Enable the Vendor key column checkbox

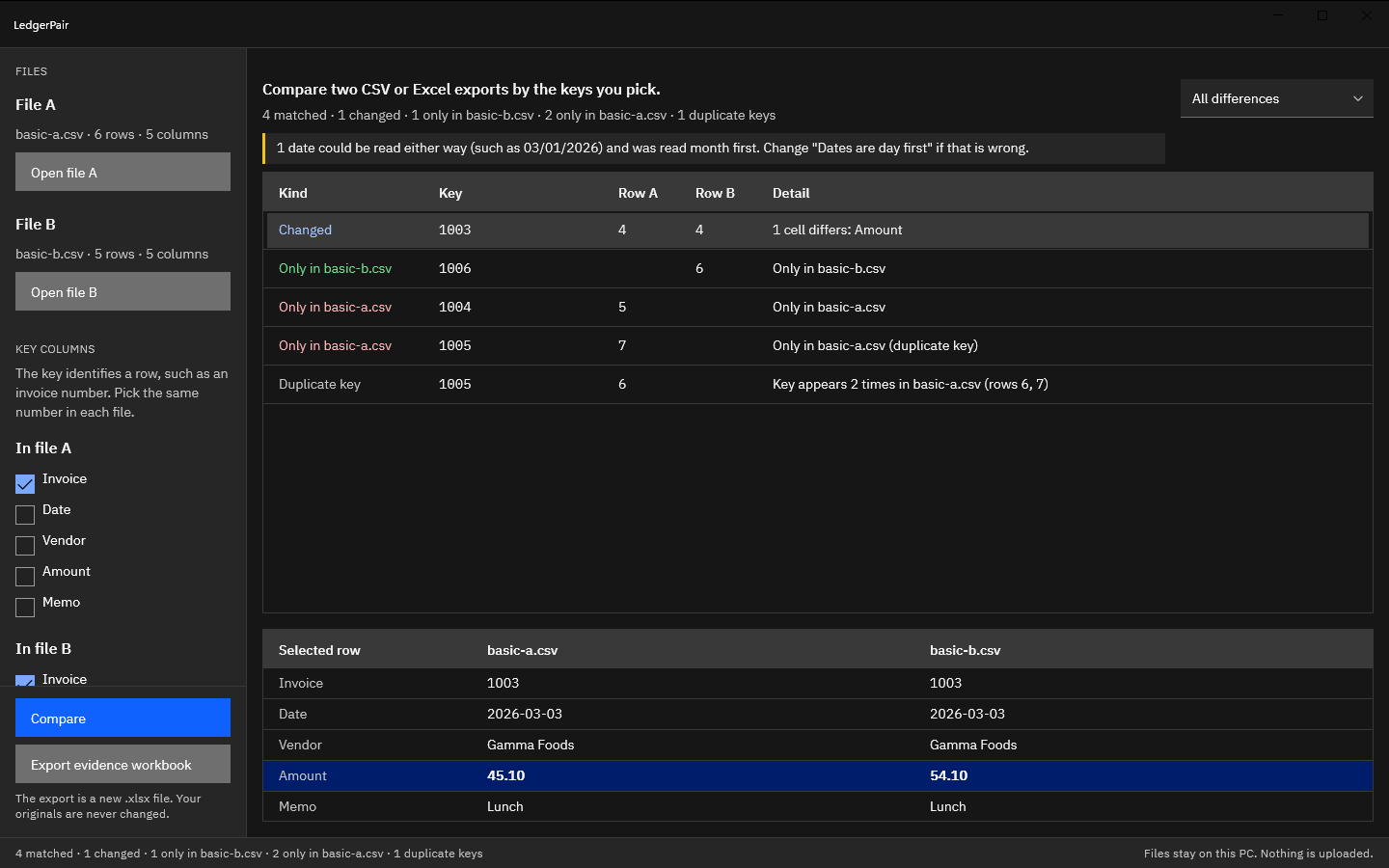(x=25, y=545)
